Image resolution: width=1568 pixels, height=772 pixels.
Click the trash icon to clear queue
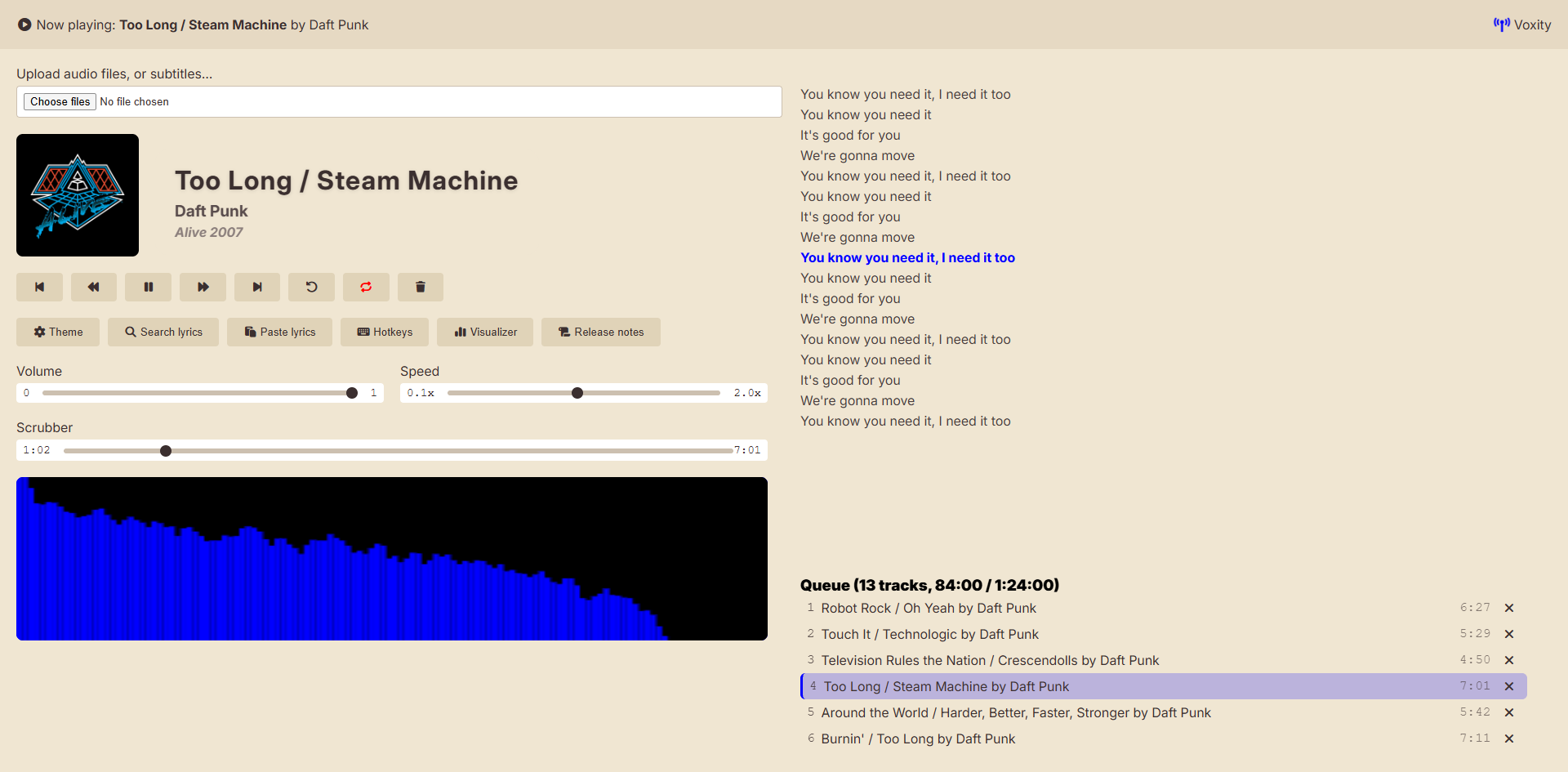pos(421,287)
